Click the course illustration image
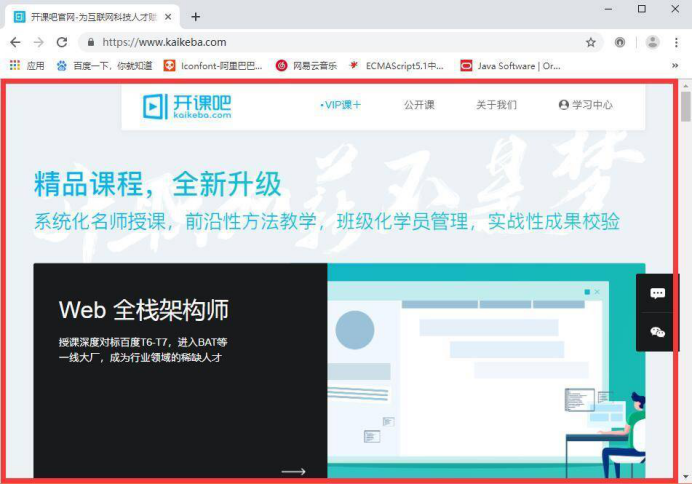The image size is (692, 484). 486,371
